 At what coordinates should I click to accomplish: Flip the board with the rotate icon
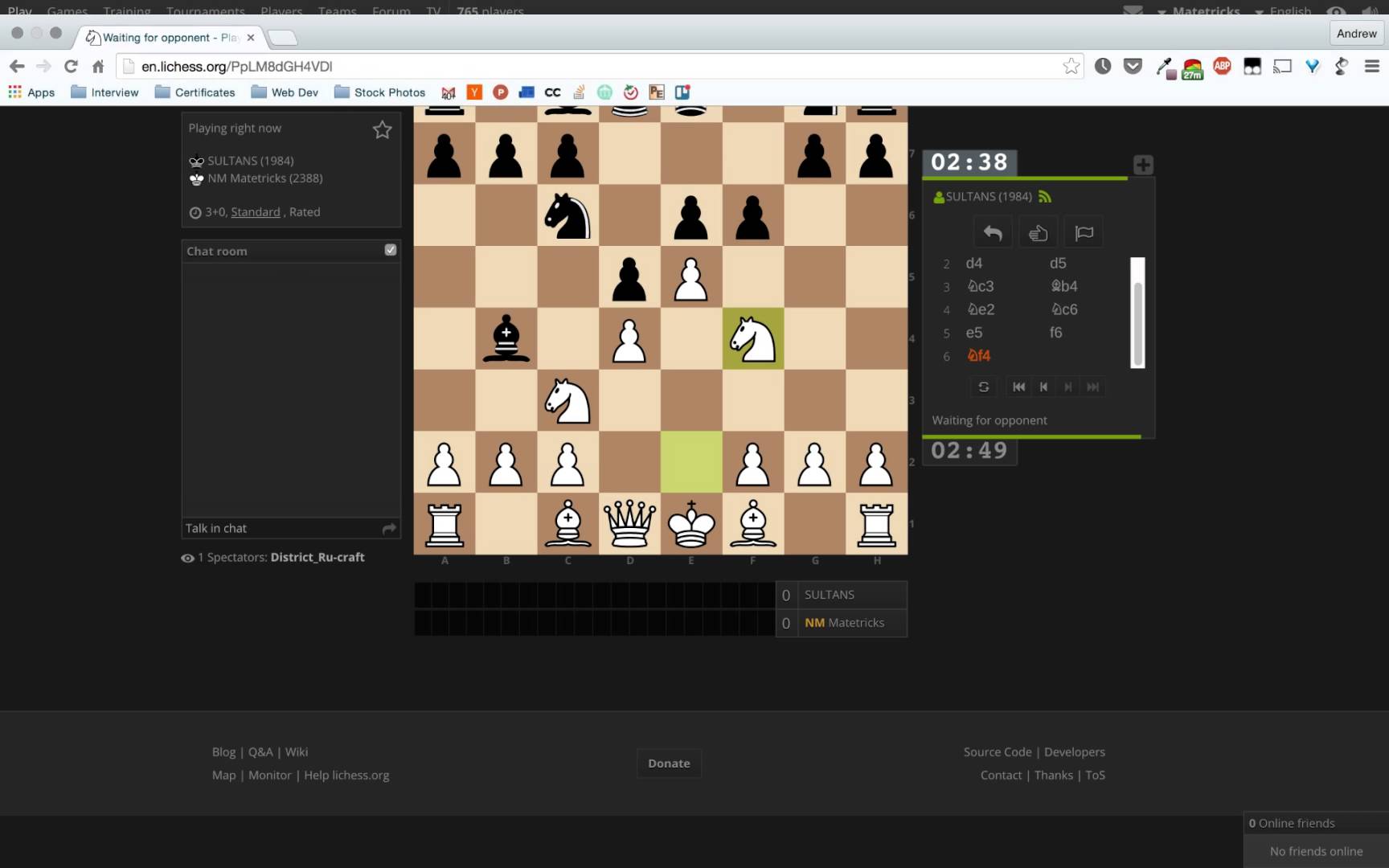[x=983, y=387]
